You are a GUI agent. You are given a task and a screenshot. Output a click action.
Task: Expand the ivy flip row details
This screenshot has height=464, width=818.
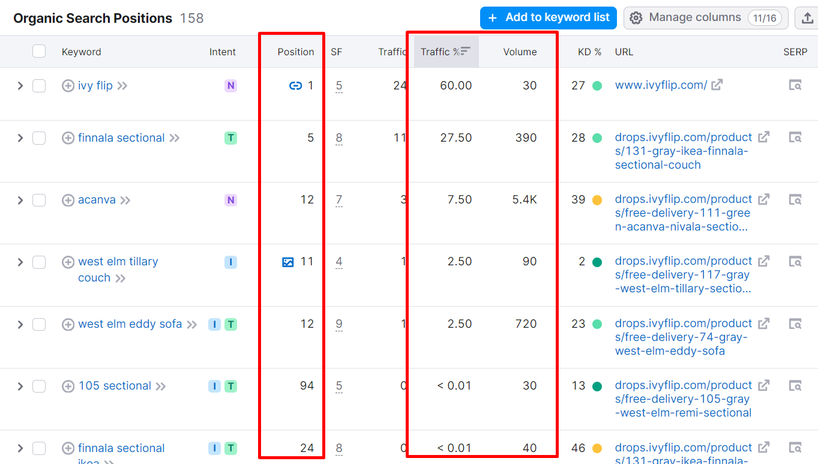tap(19, 86)
